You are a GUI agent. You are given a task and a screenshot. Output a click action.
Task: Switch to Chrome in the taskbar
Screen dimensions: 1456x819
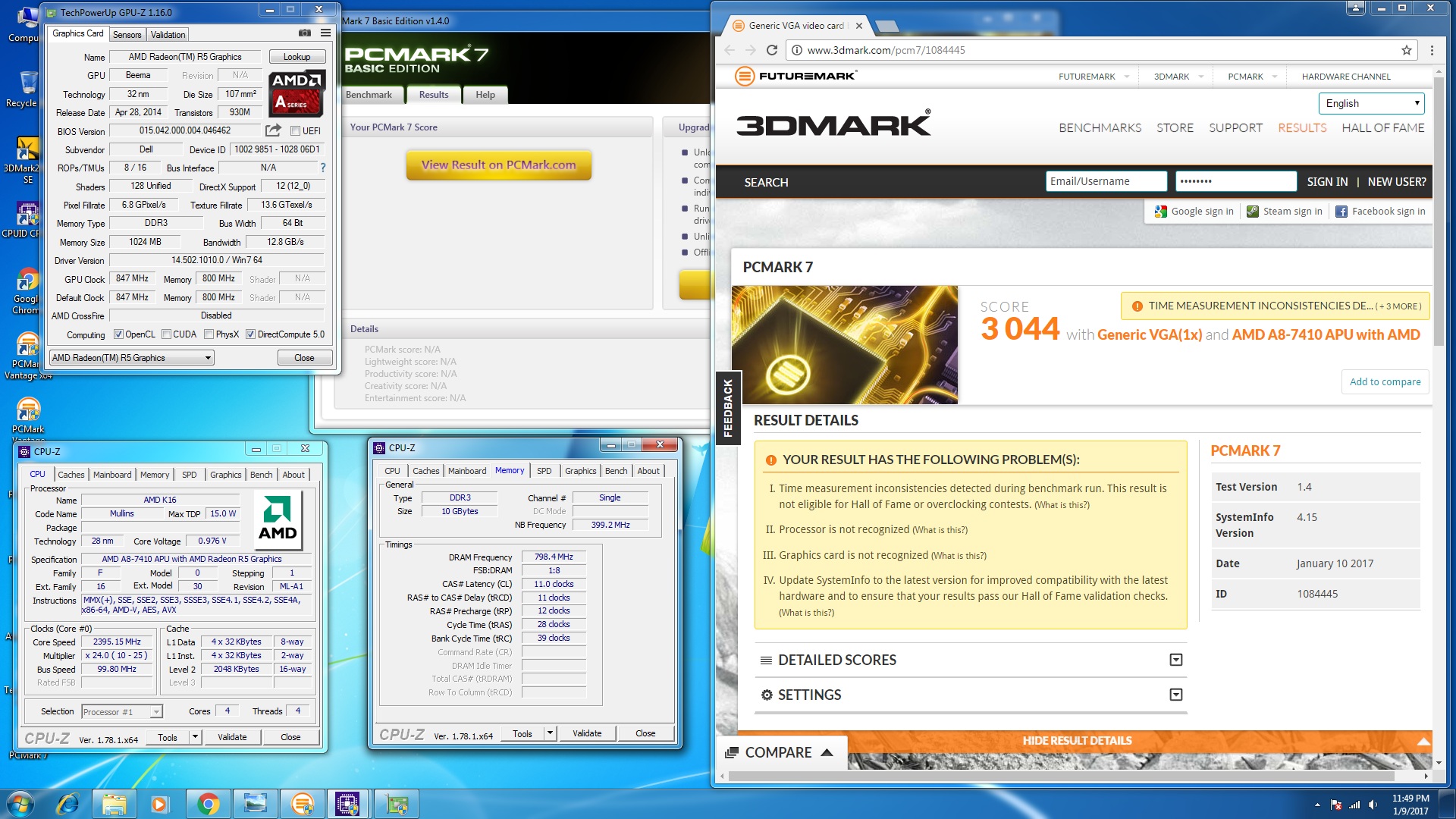208,804
